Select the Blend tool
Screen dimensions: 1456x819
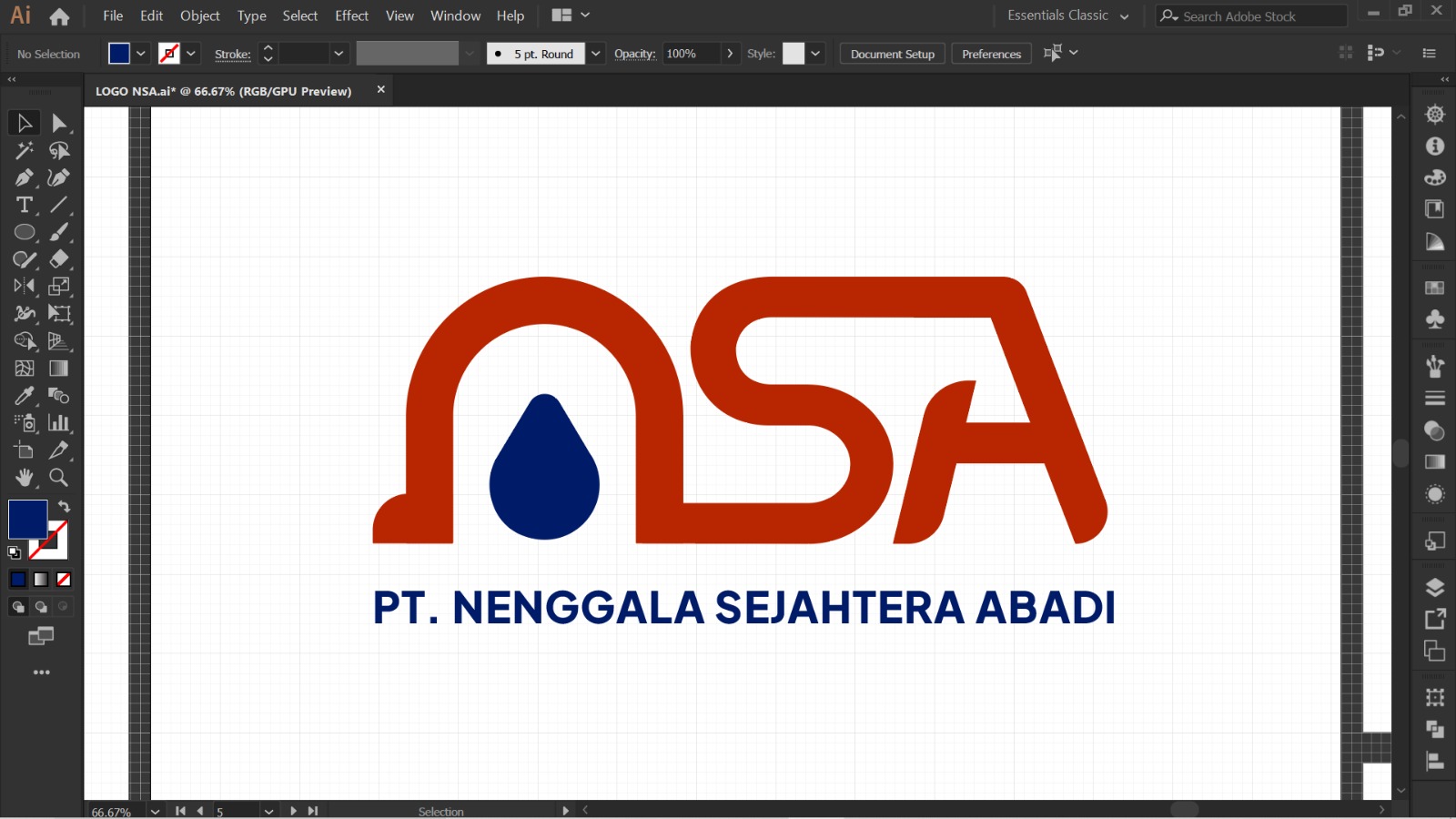point(59,396)
